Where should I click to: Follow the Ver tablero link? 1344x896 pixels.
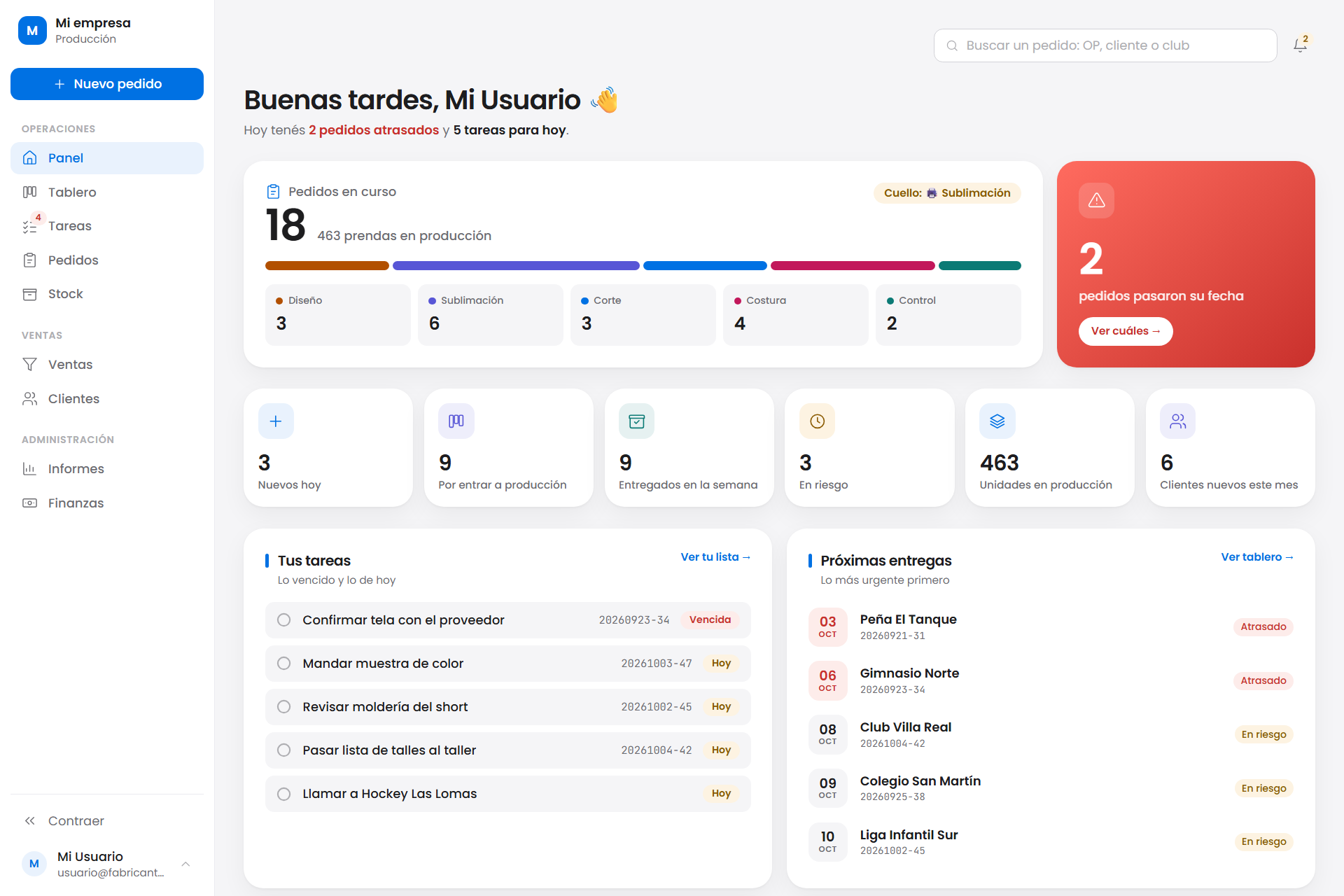click(1257, 557)
